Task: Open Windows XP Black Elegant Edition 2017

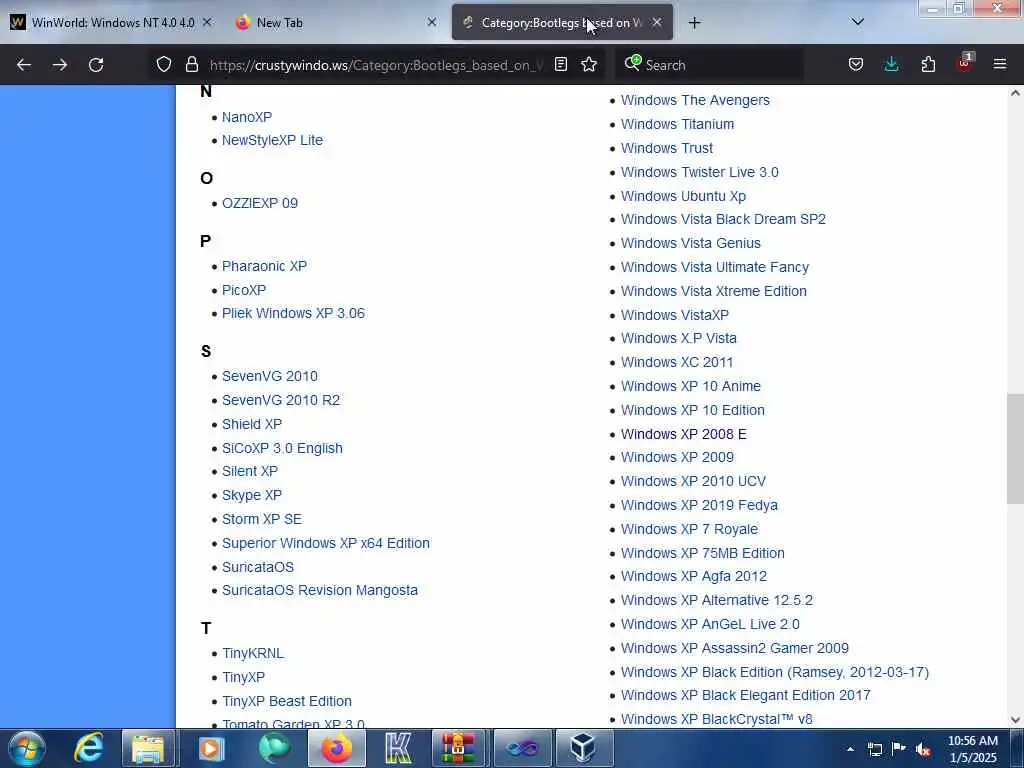Action: (x=746, y=695)
